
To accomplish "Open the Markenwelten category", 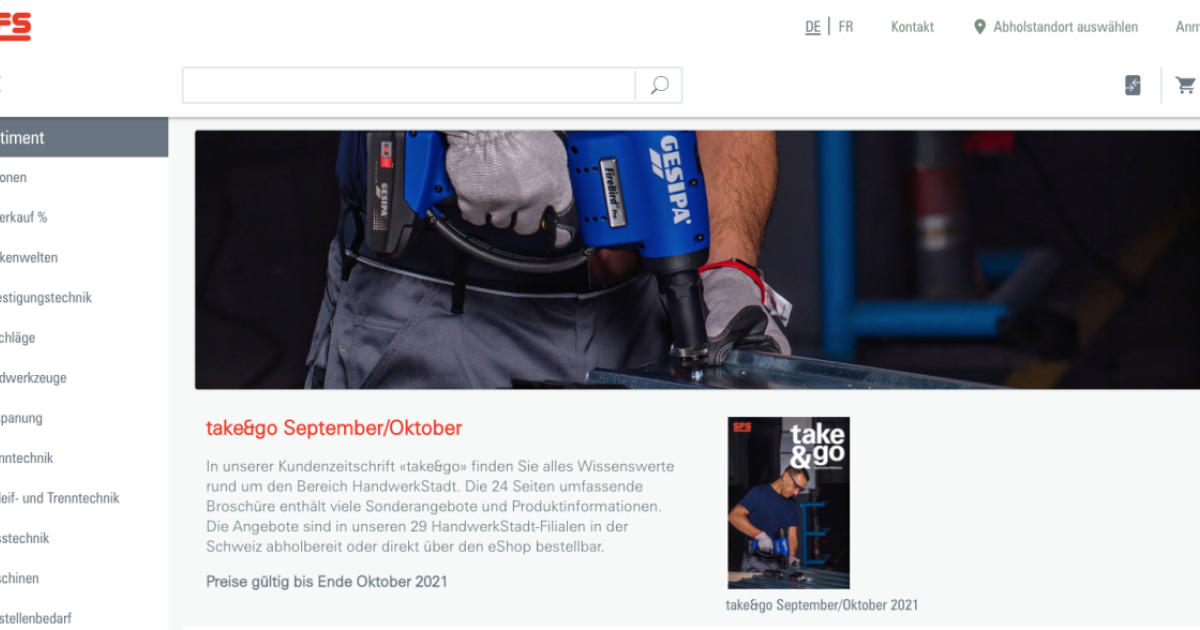I will pyautogui.click(x=29, y=258).
